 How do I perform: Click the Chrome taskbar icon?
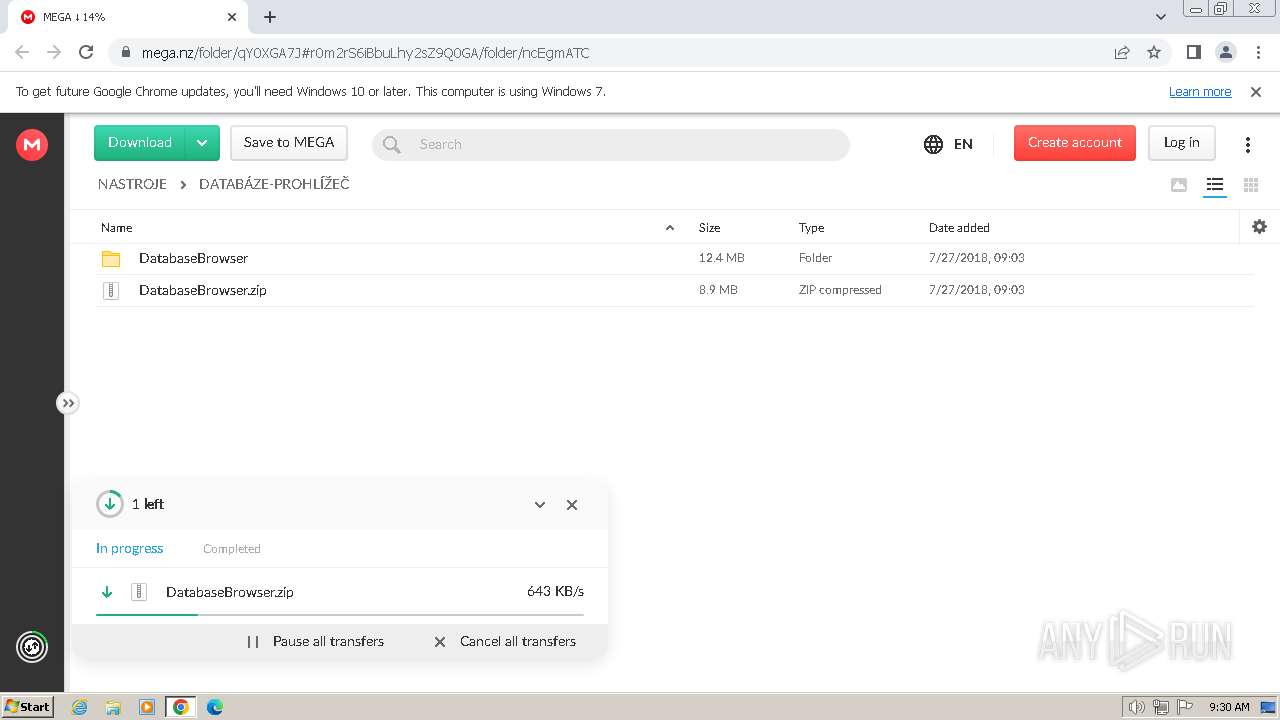181,707
